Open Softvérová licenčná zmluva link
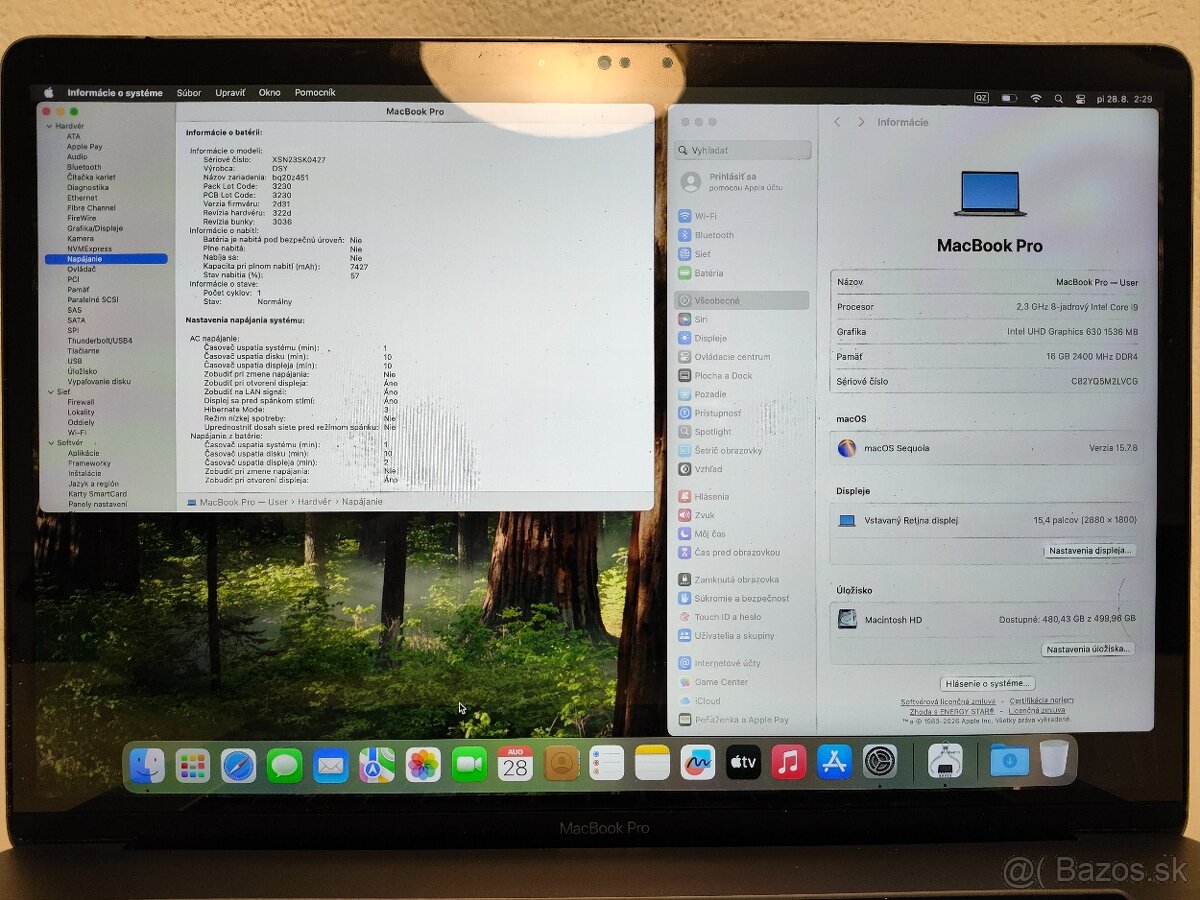This screenshot has width=1200, height=900. coord(948,701)
